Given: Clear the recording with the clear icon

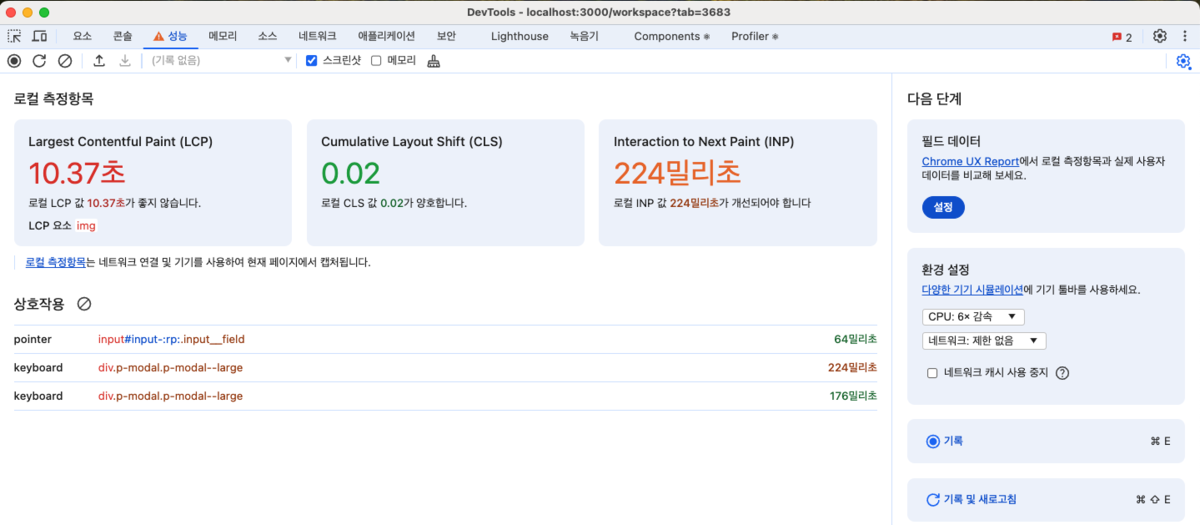Looking at the screenshot, I should click(x=65, y=61).
